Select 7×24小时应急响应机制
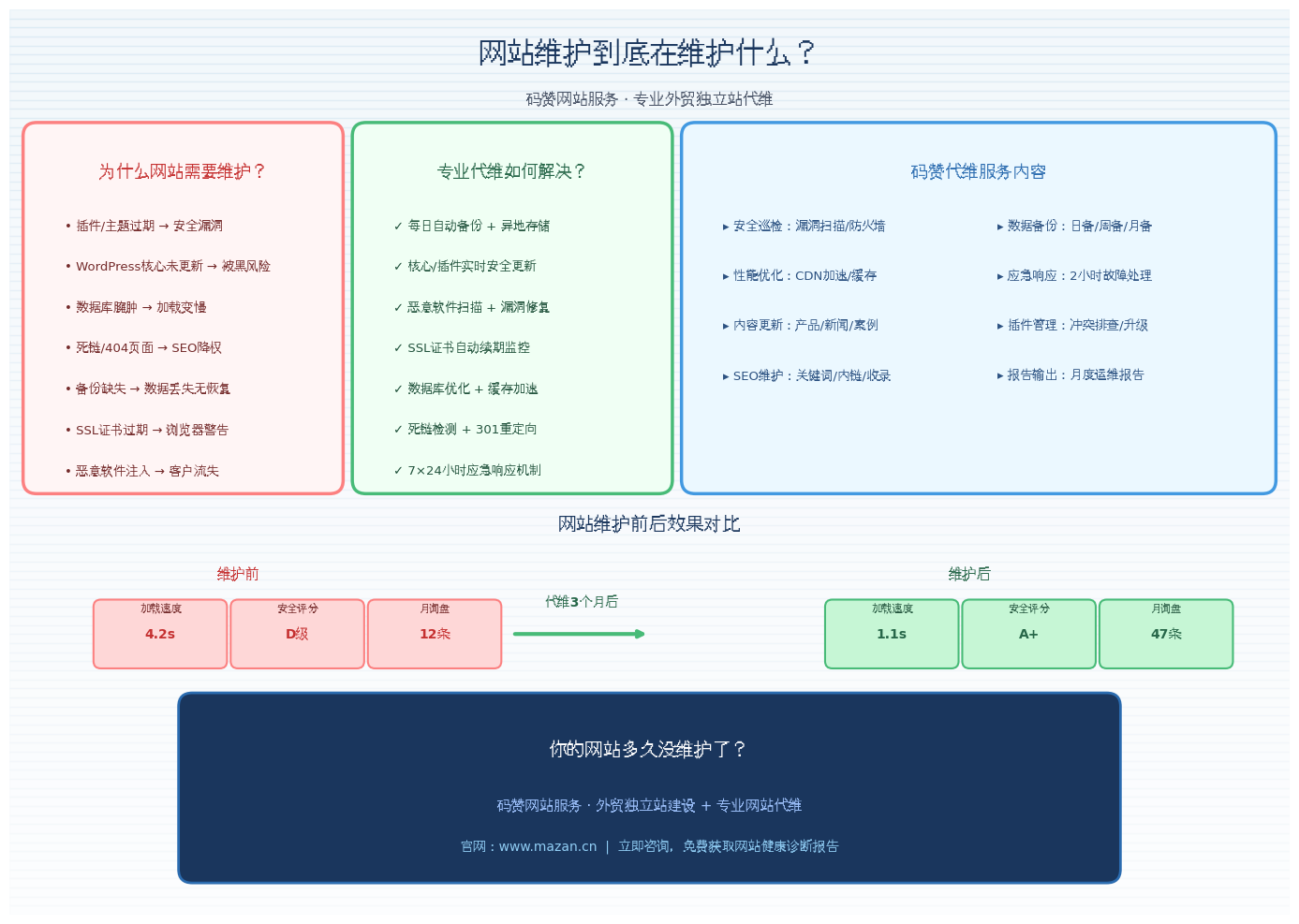Screen dimensions: 1299x924 (467, 471)
